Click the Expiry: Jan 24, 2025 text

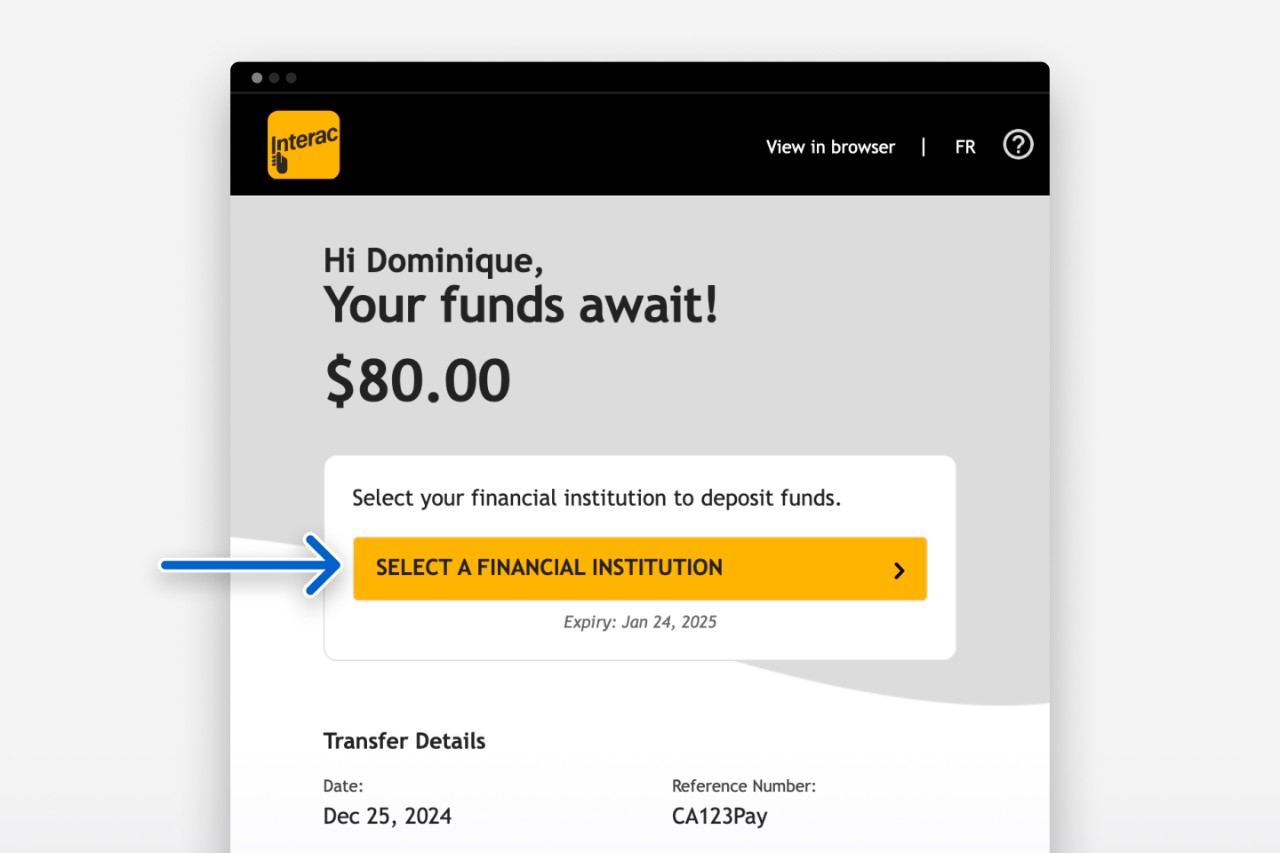[640, 622]
